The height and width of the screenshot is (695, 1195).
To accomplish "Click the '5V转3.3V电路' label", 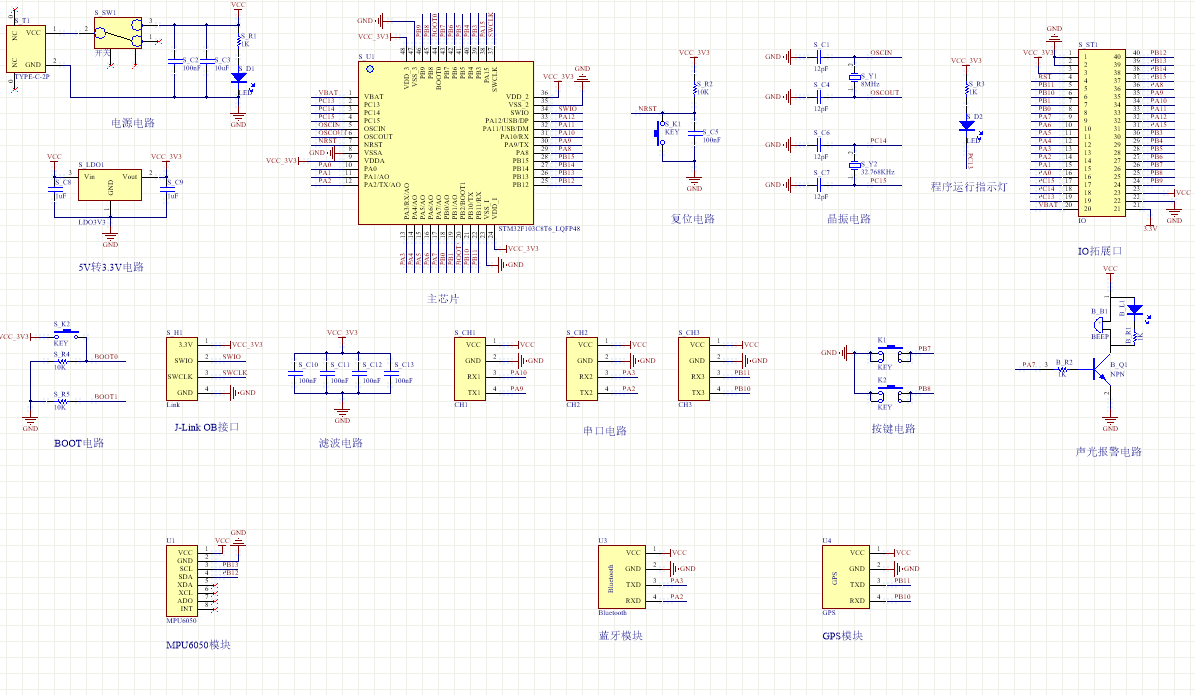I will click(x=111, y=267).
